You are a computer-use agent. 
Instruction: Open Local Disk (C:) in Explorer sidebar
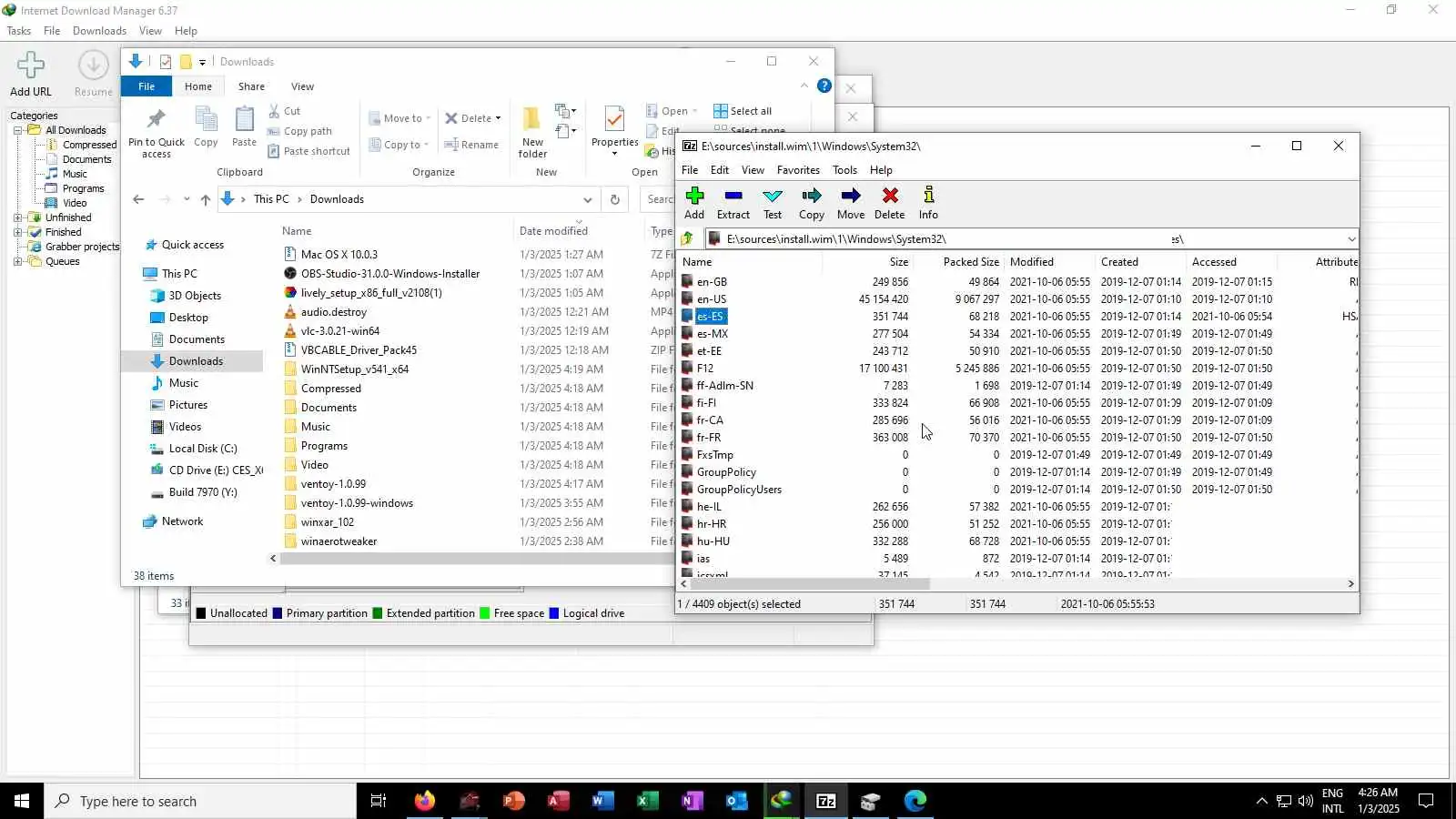(x=203, y=449)
